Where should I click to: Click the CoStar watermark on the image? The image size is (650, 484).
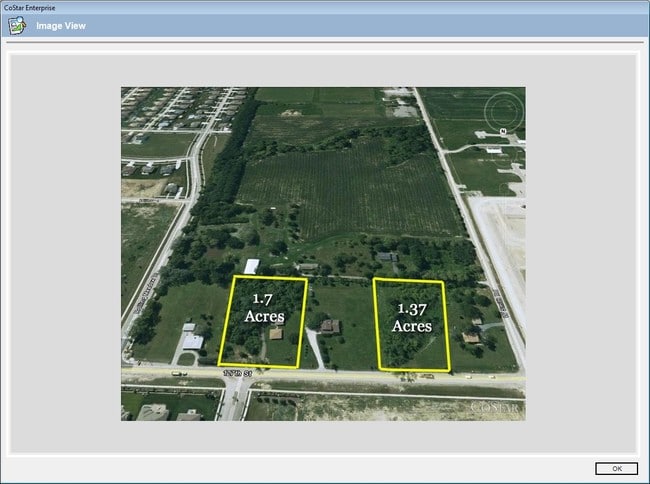coord(496,407)
